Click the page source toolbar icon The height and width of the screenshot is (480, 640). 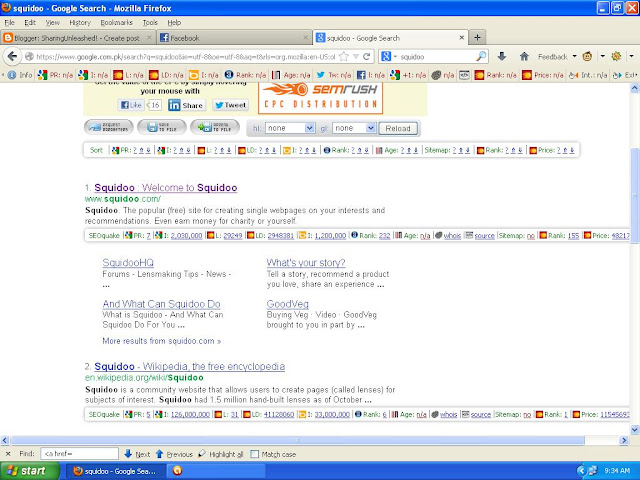coord(464,75)
